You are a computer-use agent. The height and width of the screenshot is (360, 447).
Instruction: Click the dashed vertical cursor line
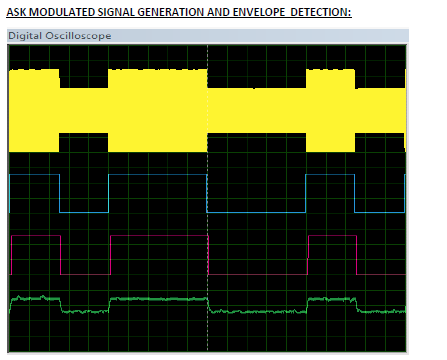pyautogui.click(x=207, y=198)
